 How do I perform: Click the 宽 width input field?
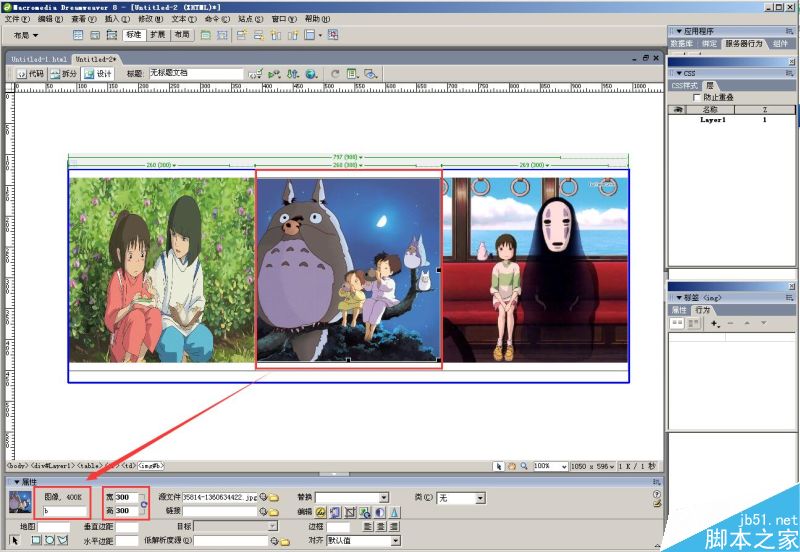[126, 497]
